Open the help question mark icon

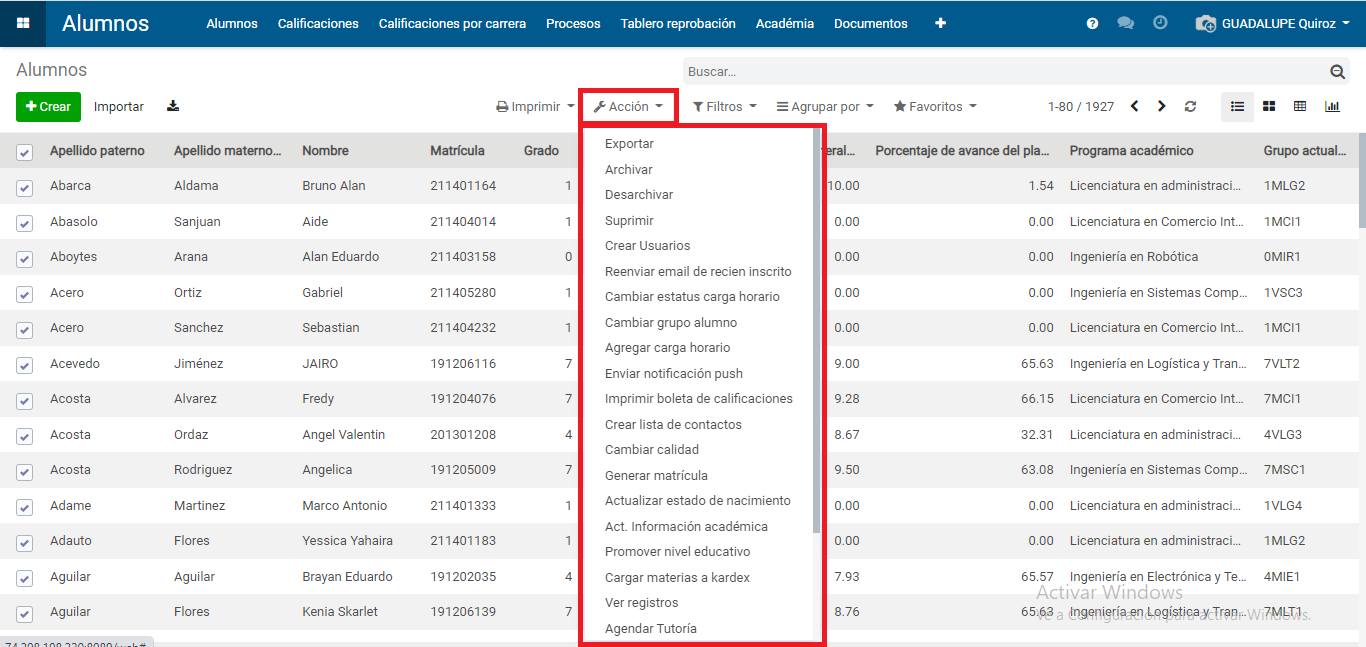point(1092,23)
